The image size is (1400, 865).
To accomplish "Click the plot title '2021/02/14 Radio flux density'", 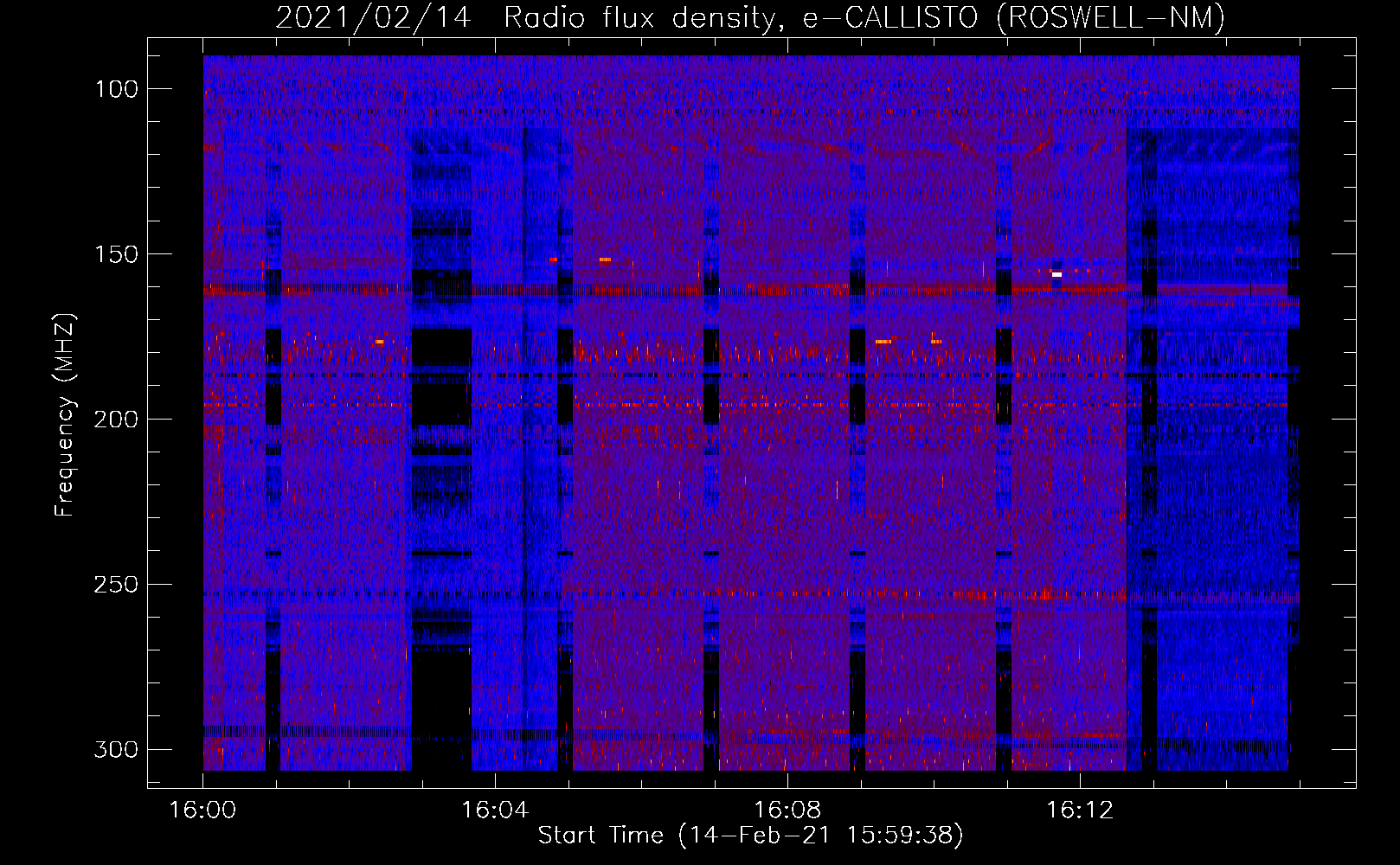I will click(527, 17).
